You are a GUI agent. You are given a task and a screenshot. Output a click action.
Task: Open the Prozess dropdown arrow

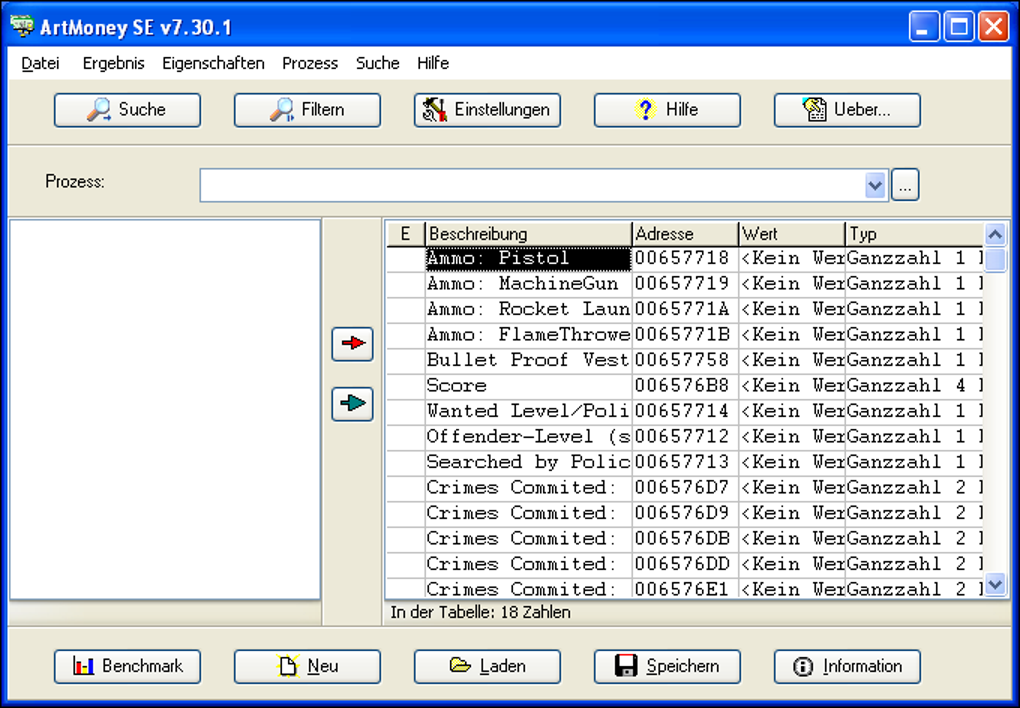pyautogui.click(x=876, y=185)
